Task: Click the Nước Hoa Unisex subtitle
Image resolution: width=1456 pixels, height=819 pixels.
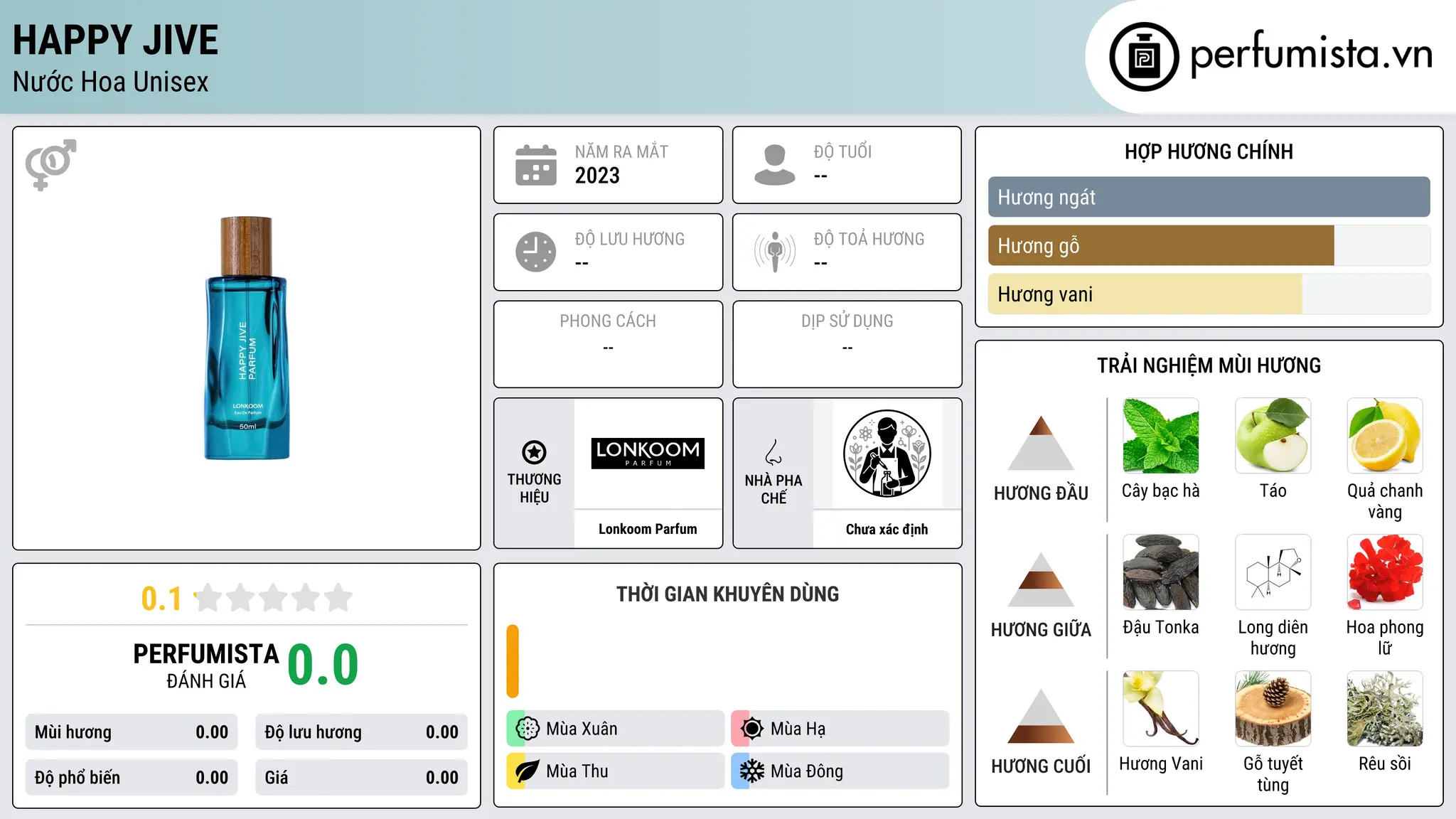Action: pyautogui.click(x=111, y=82)
